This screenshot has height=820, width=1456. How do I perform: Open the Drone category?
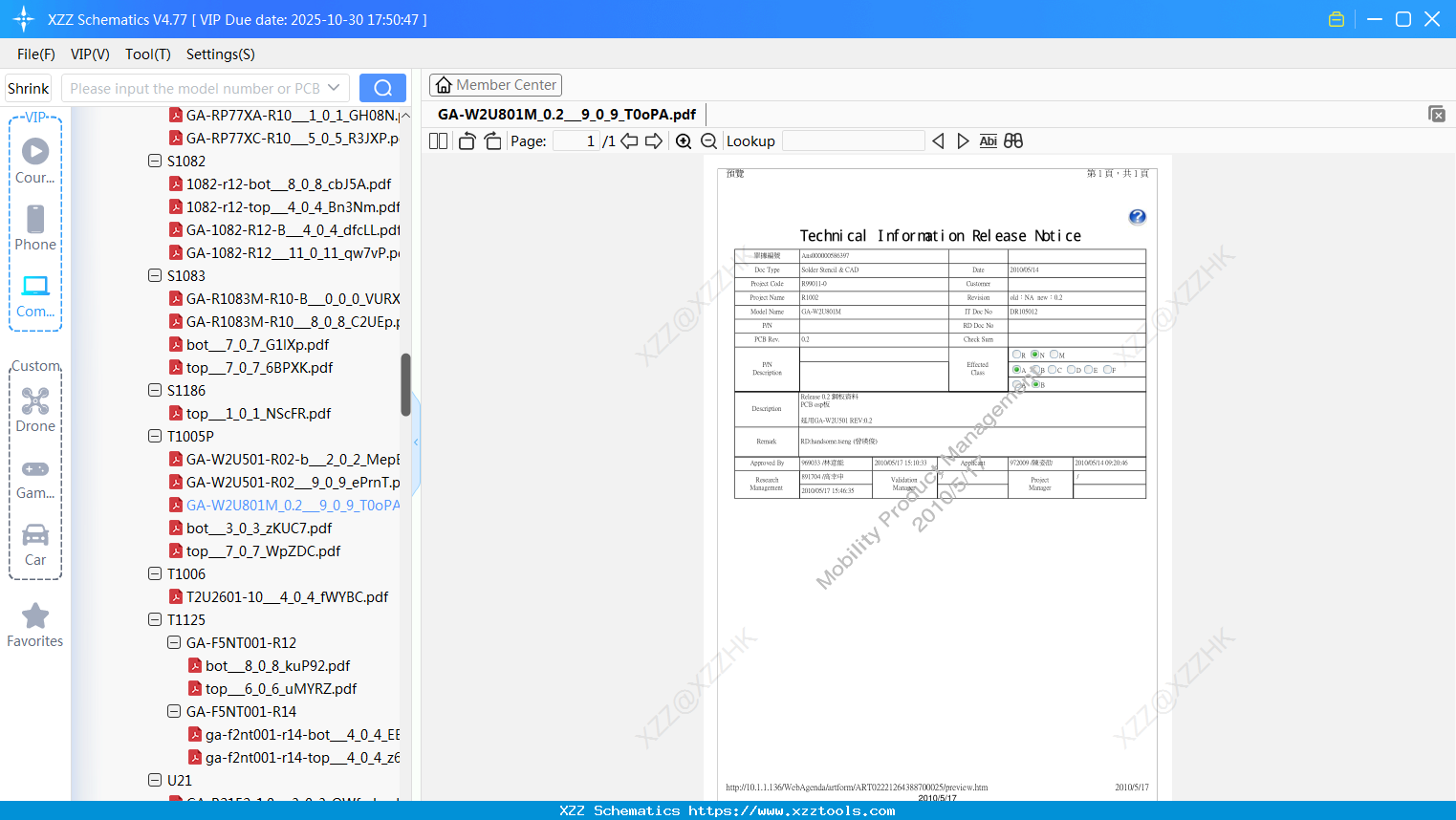click(x=35, y=409)
